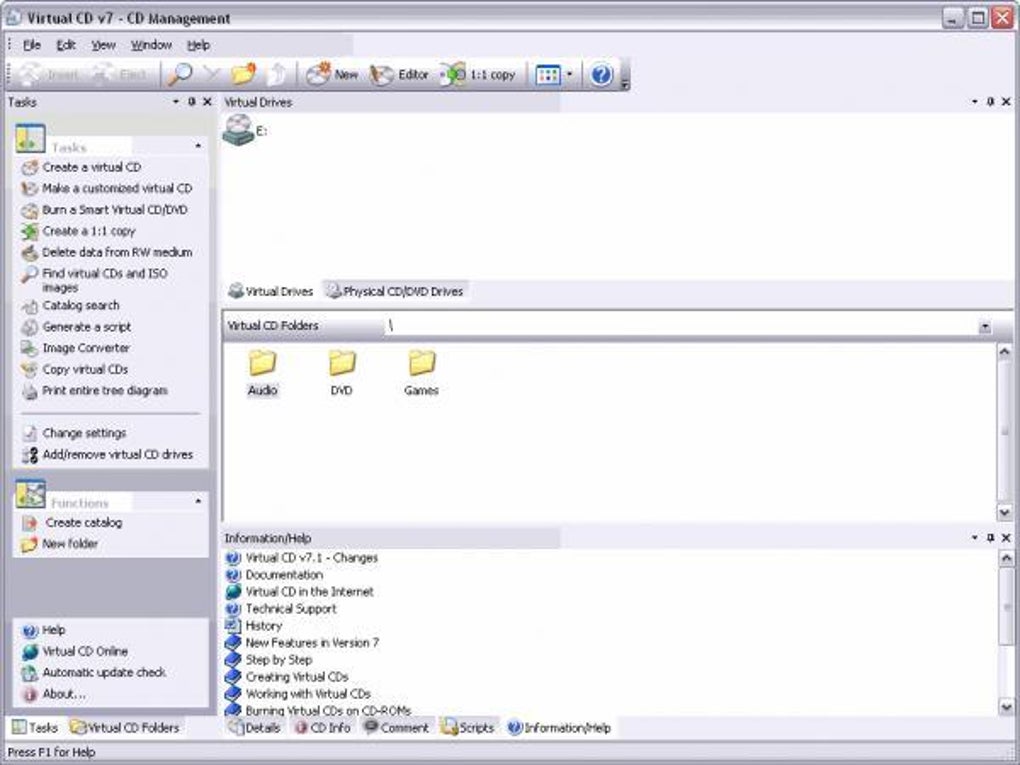Click the Change settings icon
Screen dimensions: 1020x765
29,433
